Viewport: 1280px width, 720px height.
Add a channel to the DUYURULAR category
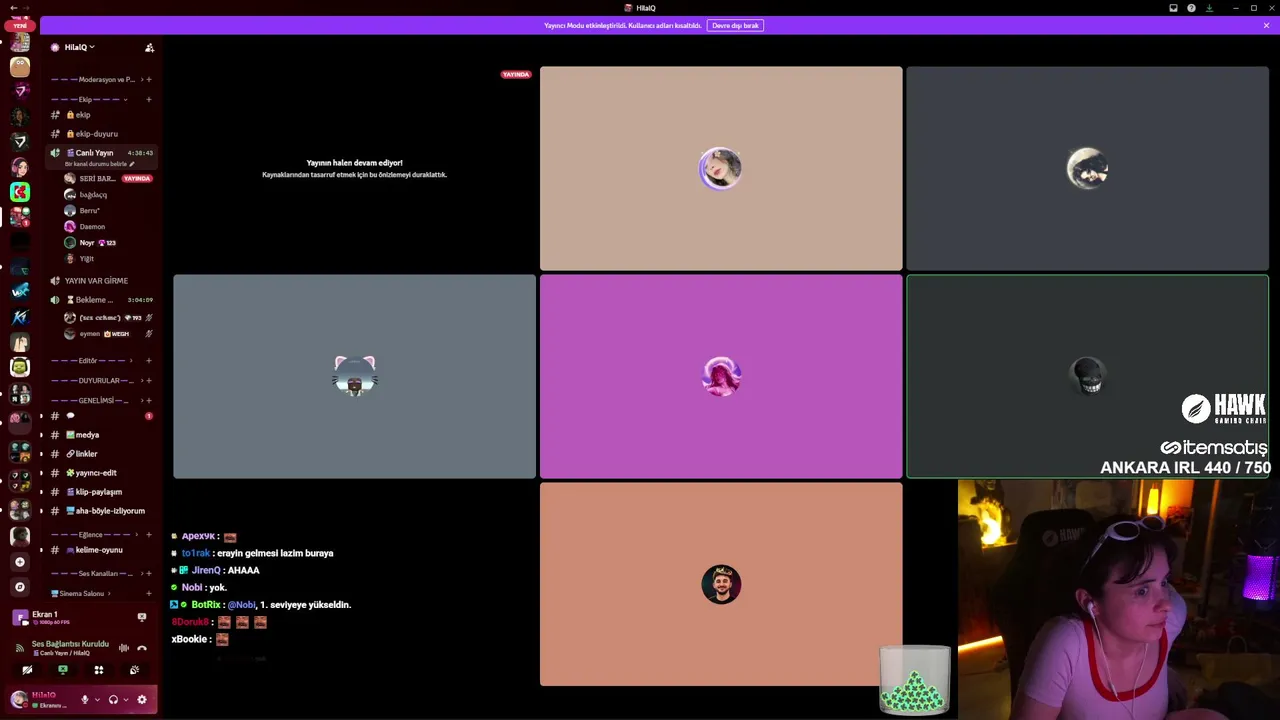pos(149,380)
